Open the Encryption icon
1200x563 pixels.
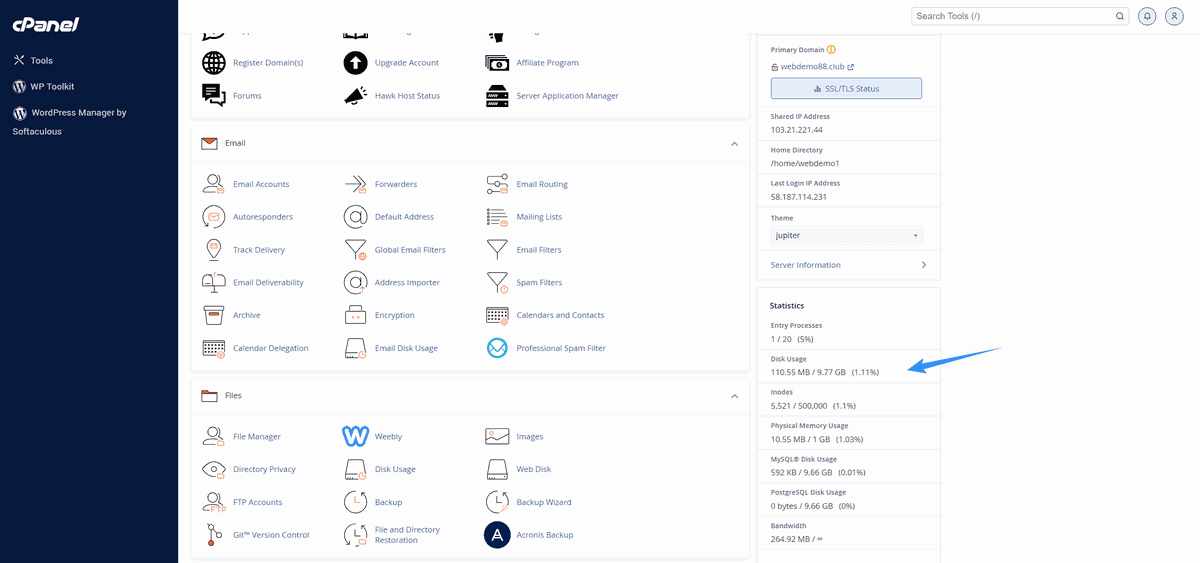click(355, 315)
